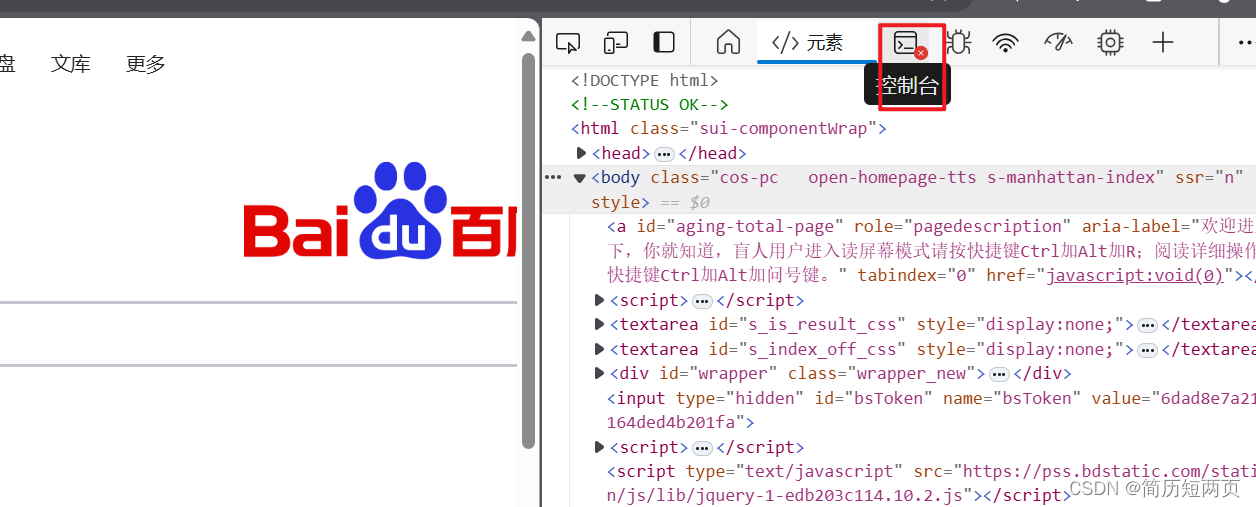This screenshot has height=507, width=1256.
Task: Select the DOCTYPE html line
Action: (x=645, y=80)
